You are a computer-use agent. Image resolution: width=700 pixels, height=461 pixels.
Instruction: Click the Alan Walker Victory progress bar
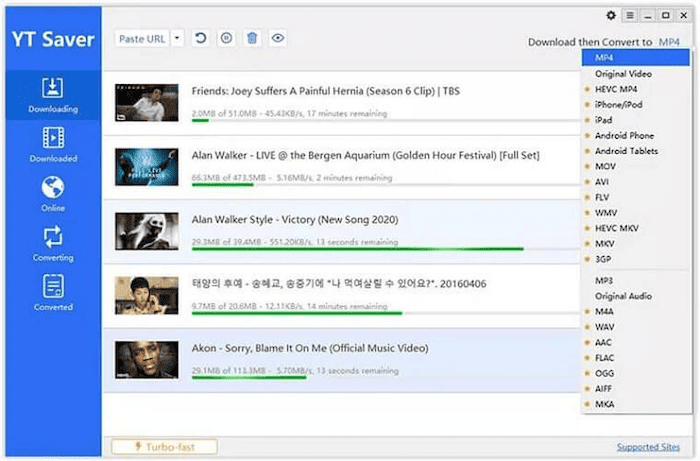(x=386, y=249)
